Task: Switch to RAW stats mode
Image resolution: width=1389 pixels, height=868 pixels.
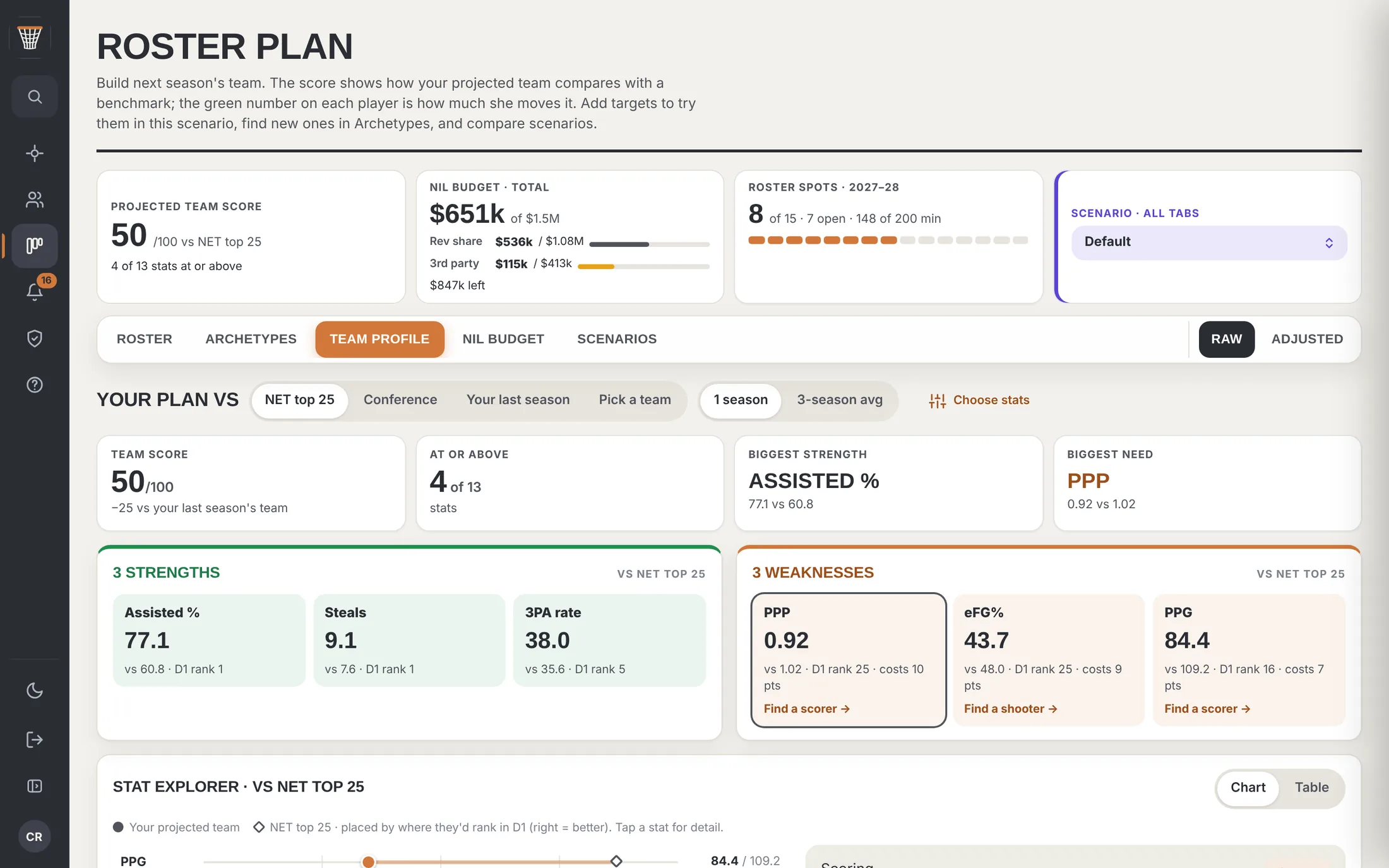Action: point(1226,339)
